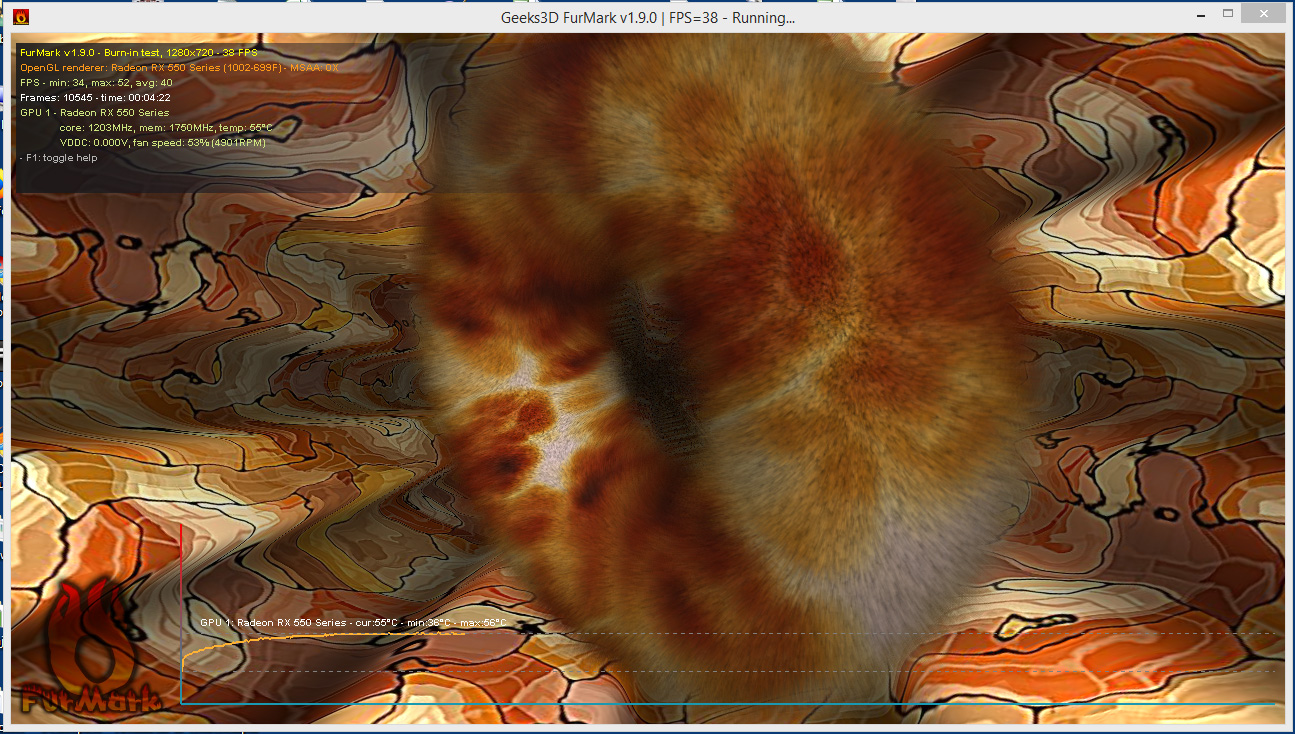Screen dimensions: 1295x734
Task: Click the upper dashed line of temperature graph
Action: coord(900,633)
